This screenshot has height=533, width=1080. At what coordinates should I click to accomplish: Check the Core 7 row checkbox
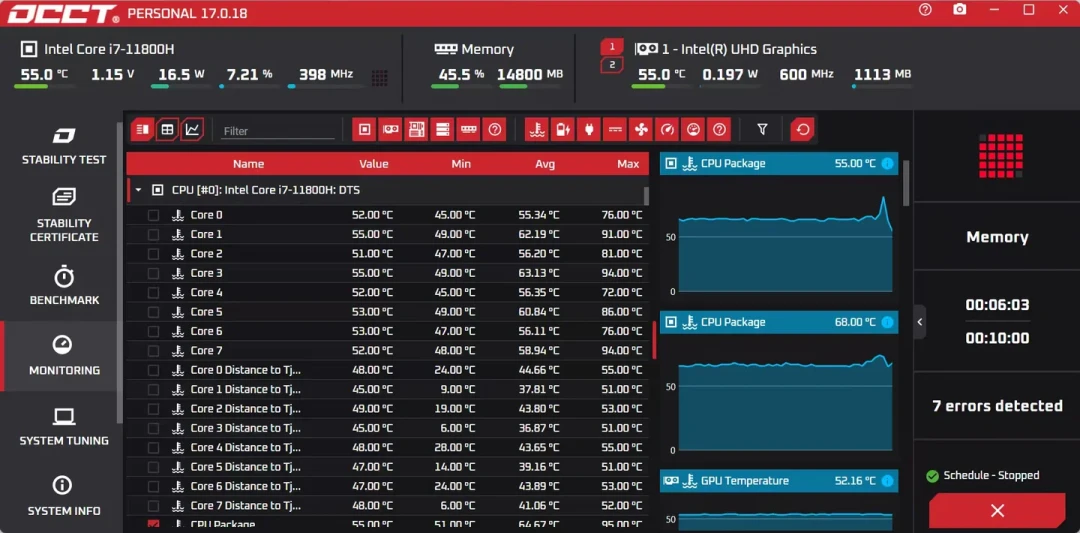pos(154,351)
